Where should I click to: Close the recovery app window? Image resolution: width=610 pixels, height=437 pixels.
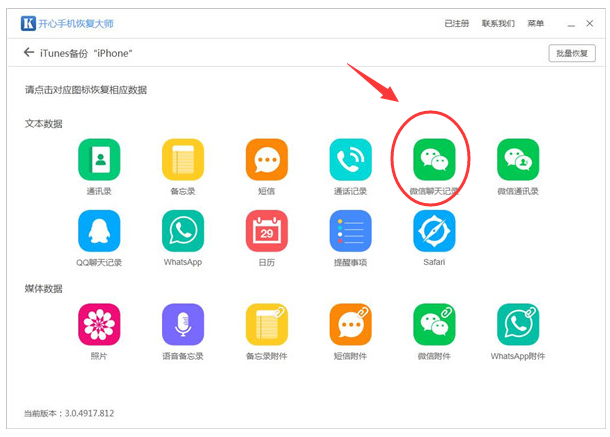click(x=590, y=23)
